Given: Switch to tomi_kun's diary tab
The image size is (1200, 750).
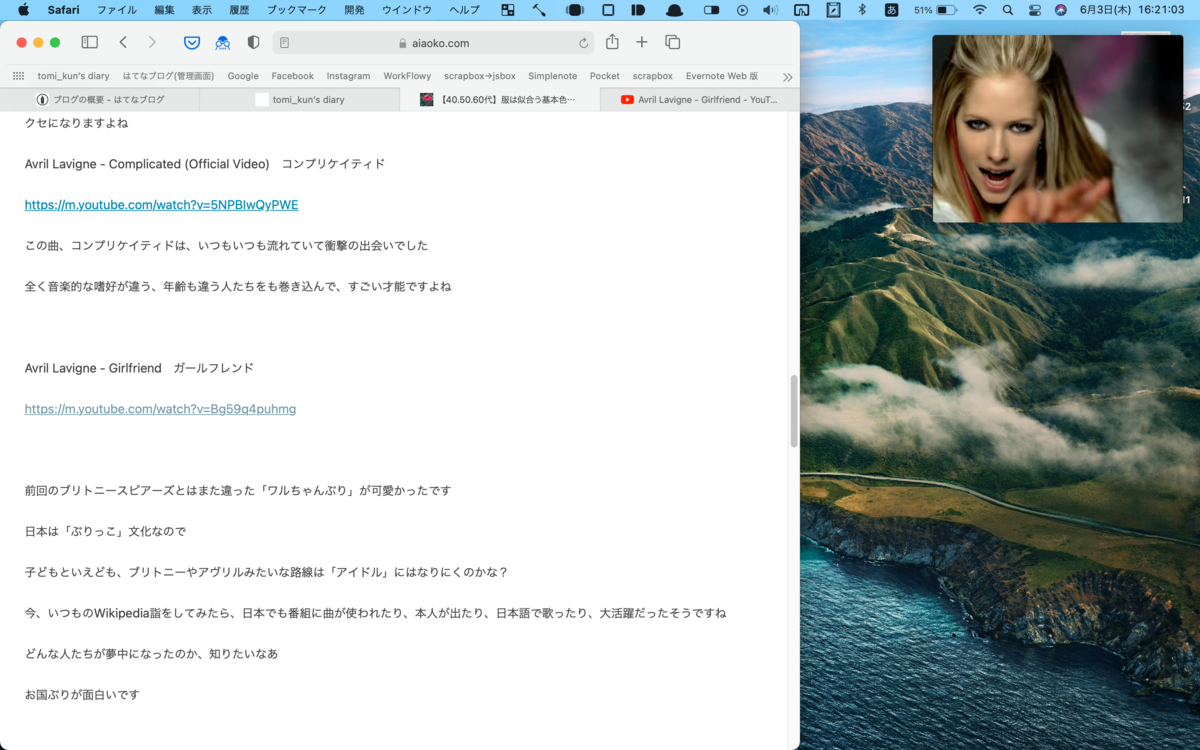Looking at the screenshot, I should [x=300, y=99].
